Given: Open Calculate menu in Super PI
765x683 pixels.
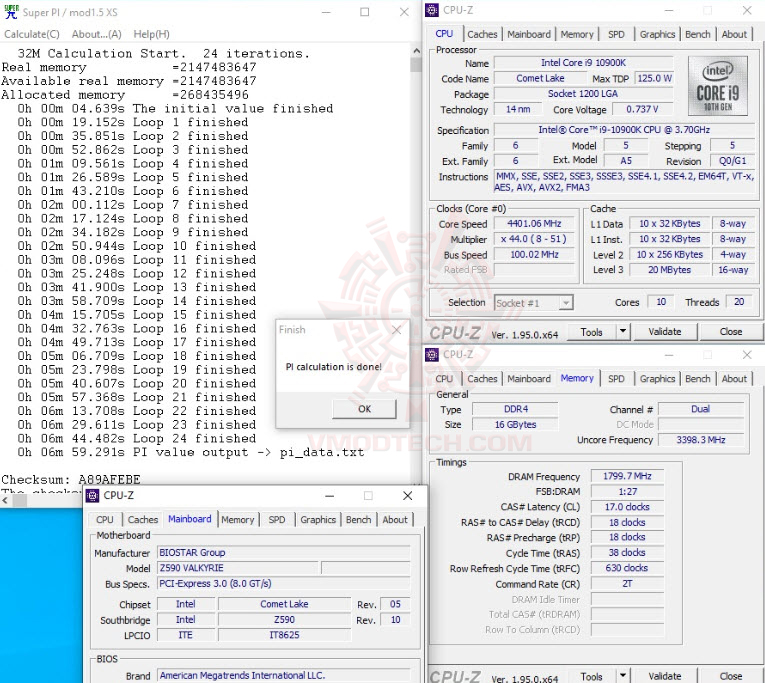Looking at the screenshot, I should (32, 34).
